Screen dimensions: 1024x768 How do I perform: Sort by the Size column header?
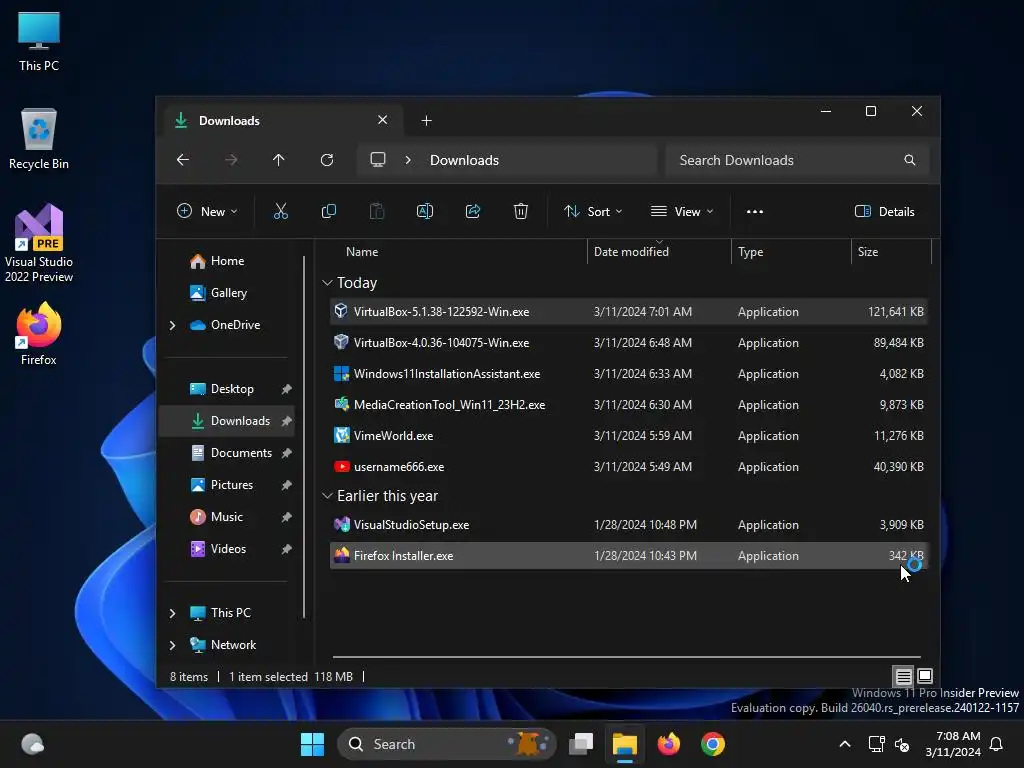pyautogui.click(x=891, y=251)
